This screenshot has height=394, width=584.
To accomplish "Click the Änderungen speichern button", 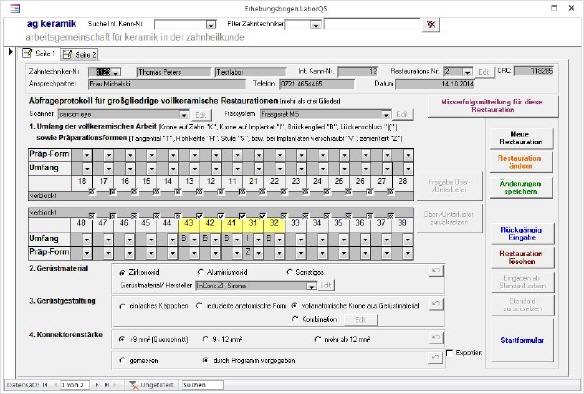I will click(x=521, y=187).
